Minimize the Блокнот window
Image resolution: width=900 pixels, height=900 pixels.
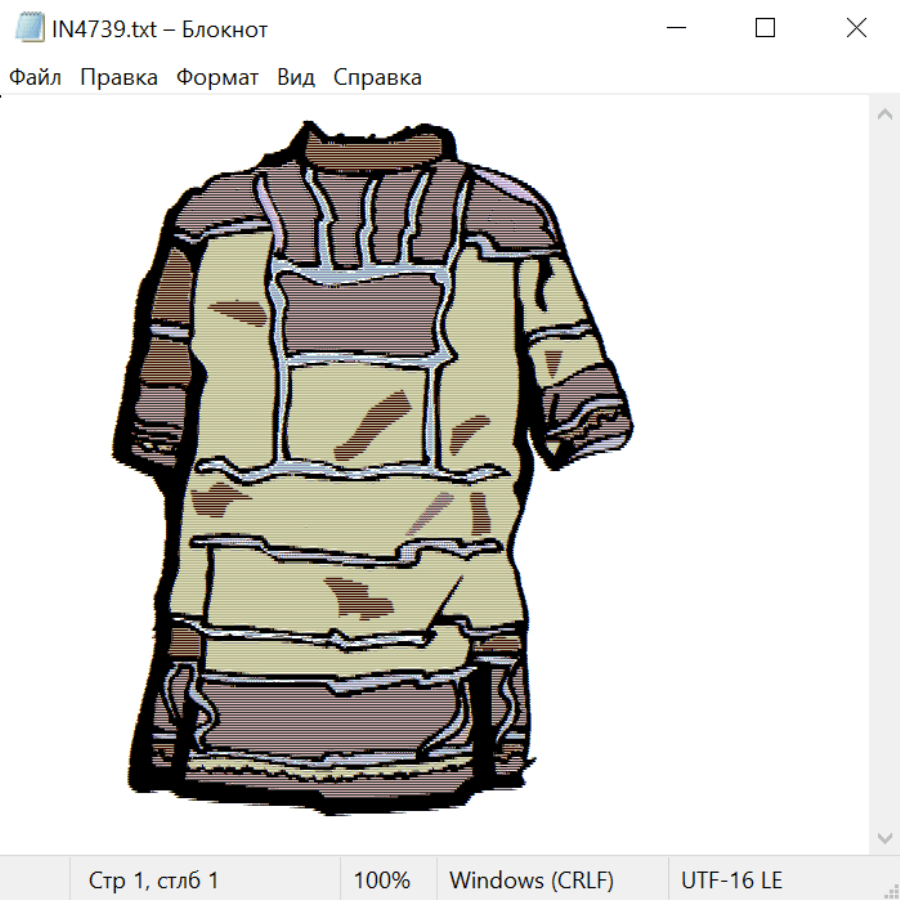click(x=674, y=28)
